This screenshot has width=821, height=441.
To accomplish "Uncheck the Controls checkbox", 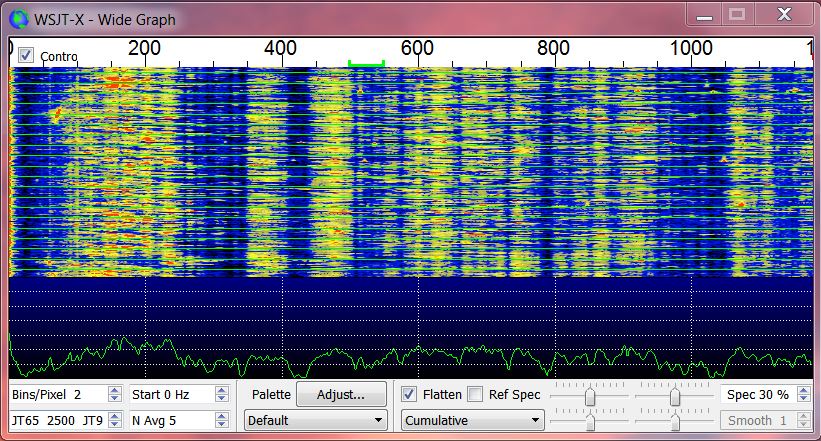I will [26, 55].
